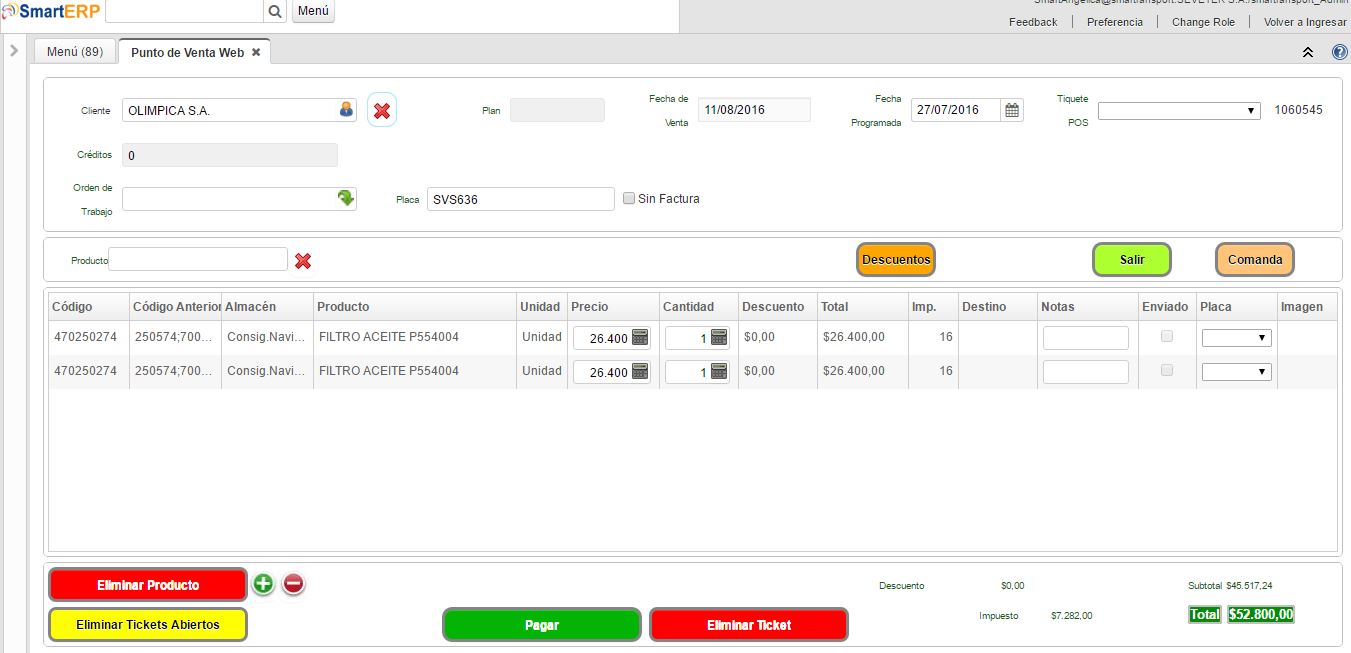Open the help question mark icon
The height and width of the screenshot is (653, 1351).
(x=1339, y=52)
